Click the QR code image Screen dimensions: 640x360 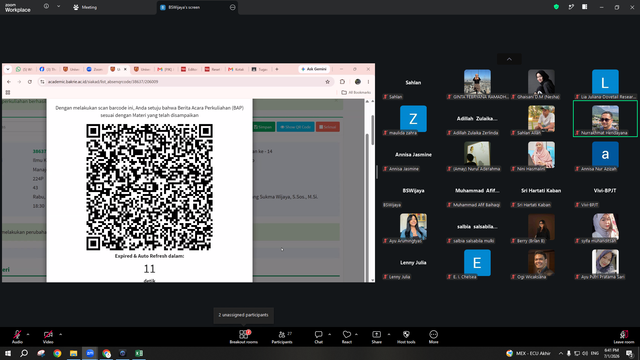click(149, 187)
